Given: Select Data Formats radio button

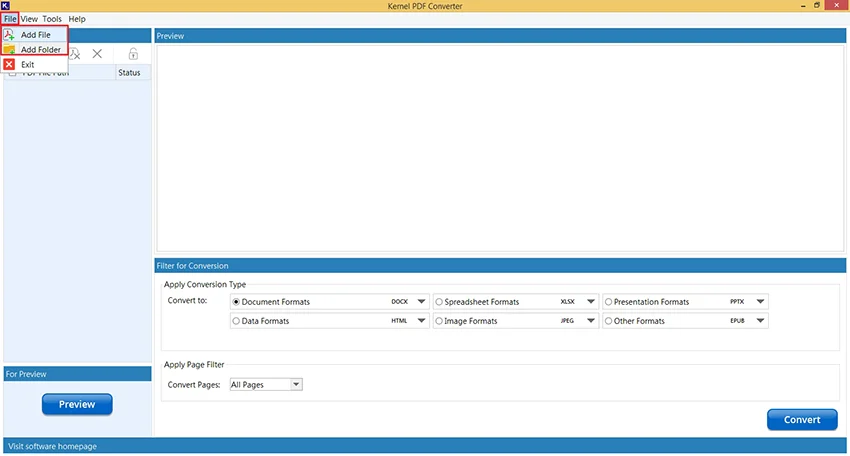Looking at the screenshot, I should [x=236, y=321].
